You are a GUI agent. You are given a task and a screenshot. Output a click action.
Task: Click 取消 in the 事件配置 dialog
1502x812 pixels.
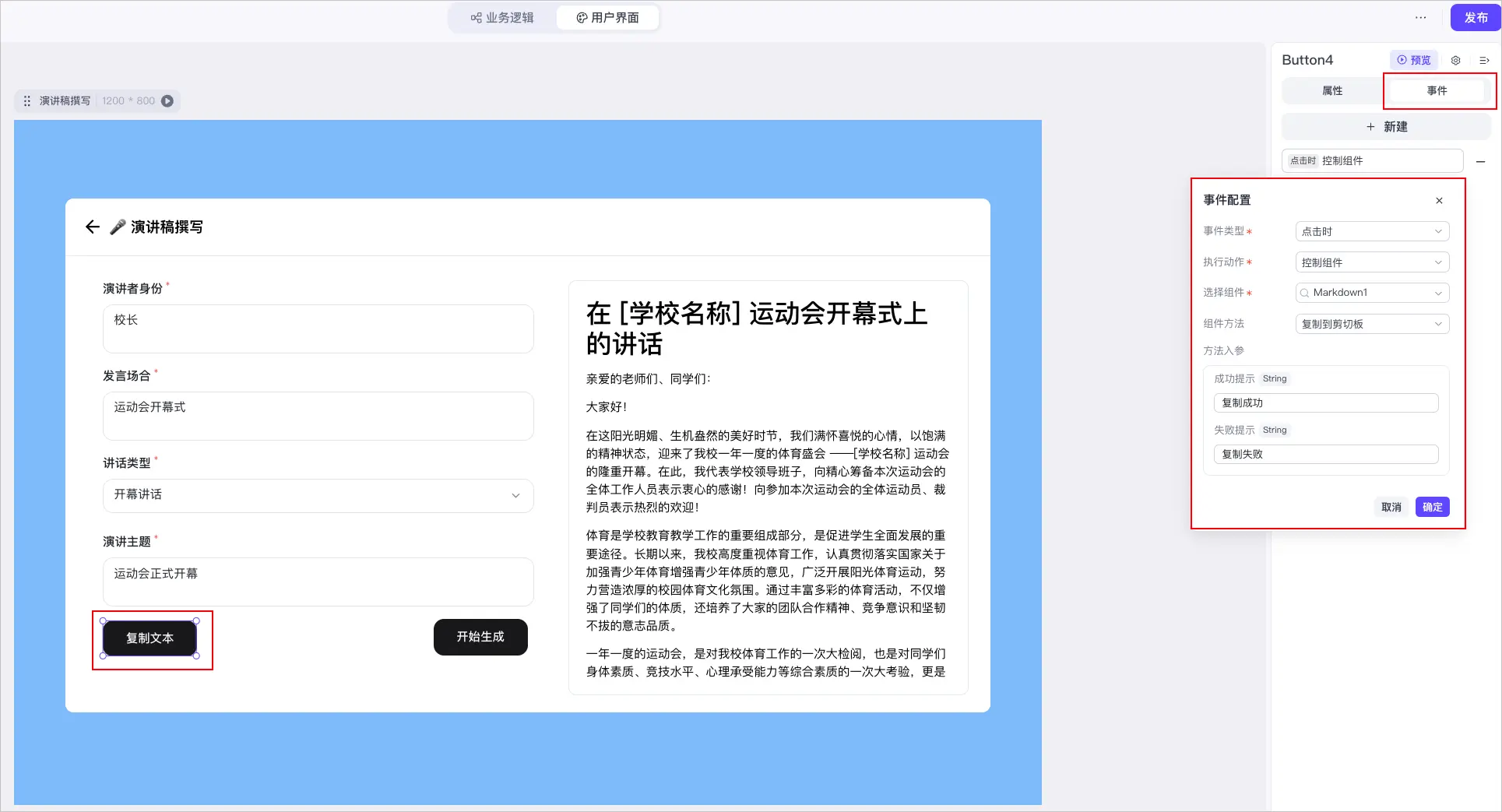(x=1391, y=507)
